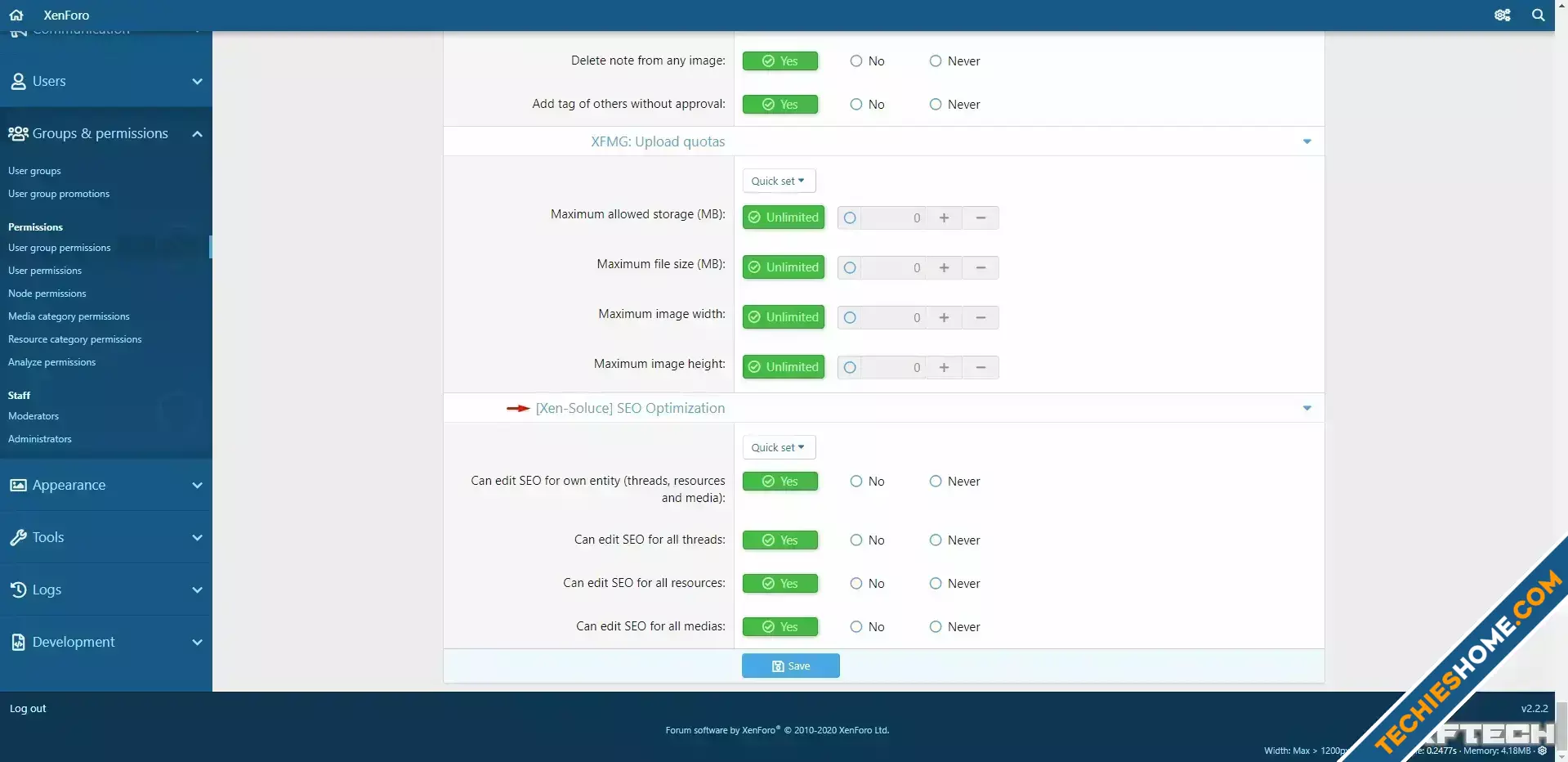This screenshot has width=1568, height=762.
Task: Open User group promotions in sidebar
Action: (59, 194)
